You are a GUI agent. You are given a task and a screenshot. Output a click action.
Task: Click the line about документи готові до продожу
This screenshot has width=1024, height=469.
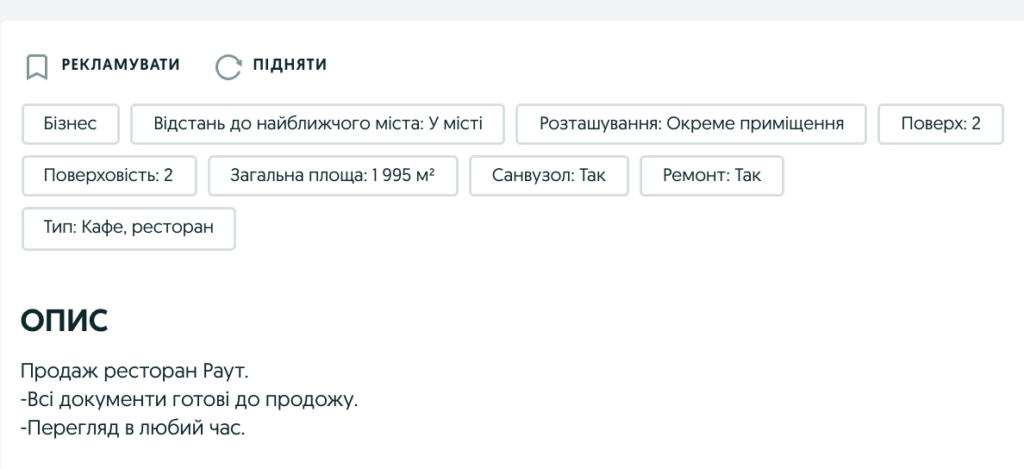189,400
